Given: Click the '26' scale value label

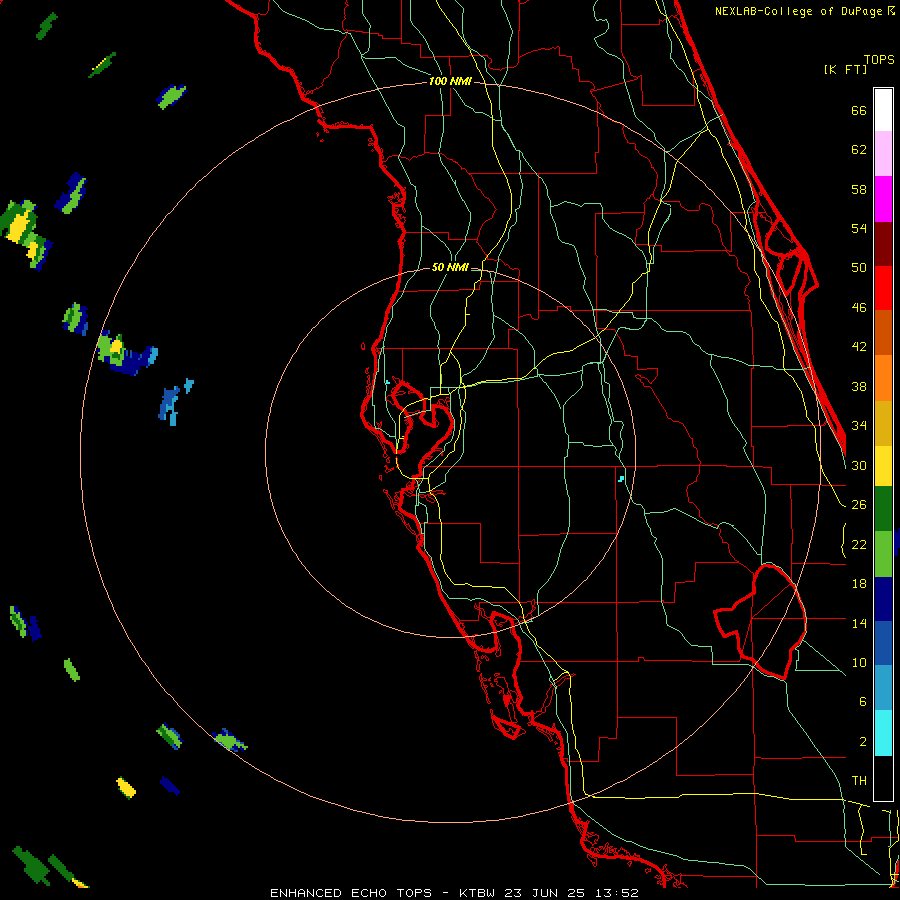Looking at the screenshot, I should click(859, 505).
